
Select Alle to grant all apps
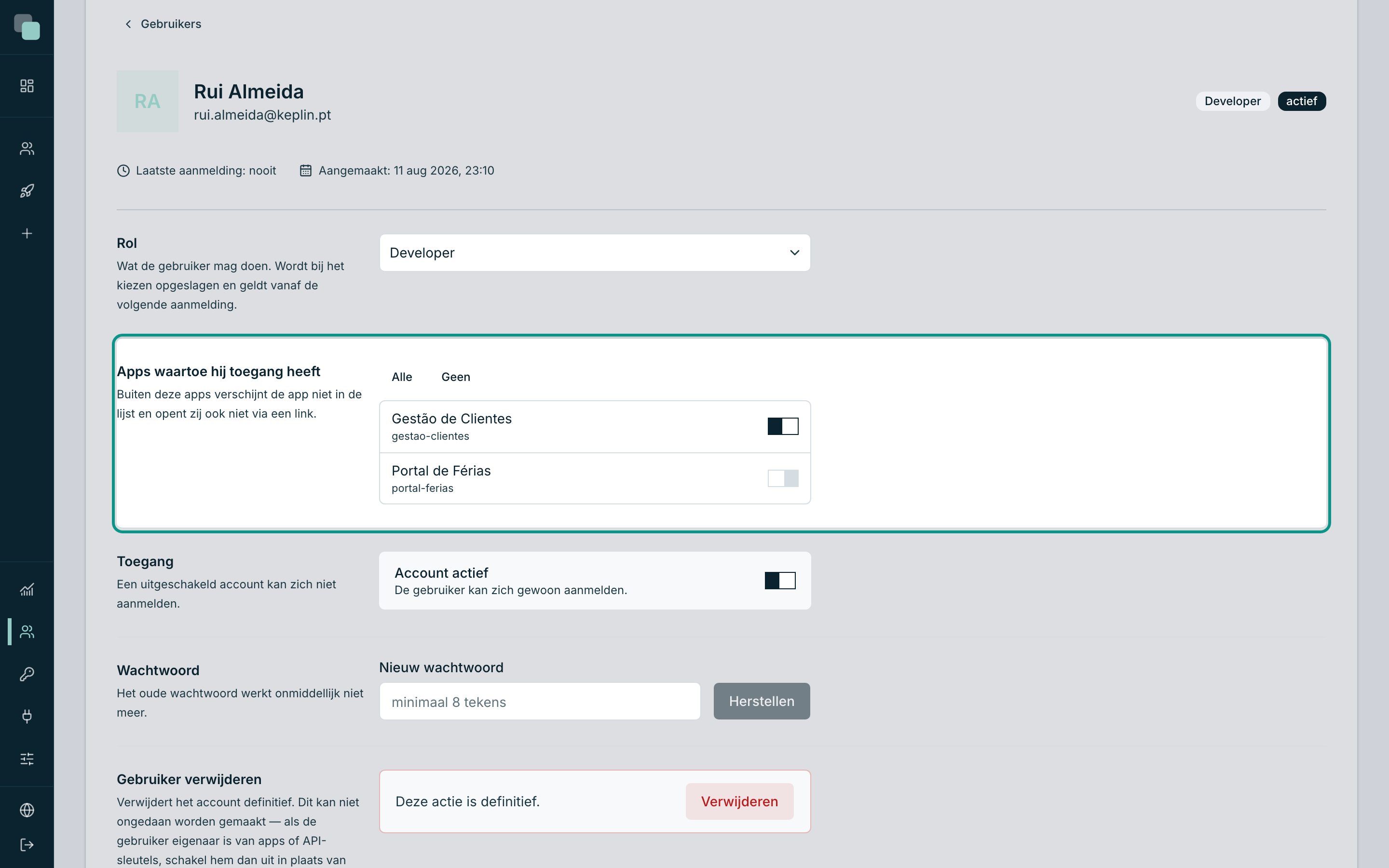pos(402,377)
